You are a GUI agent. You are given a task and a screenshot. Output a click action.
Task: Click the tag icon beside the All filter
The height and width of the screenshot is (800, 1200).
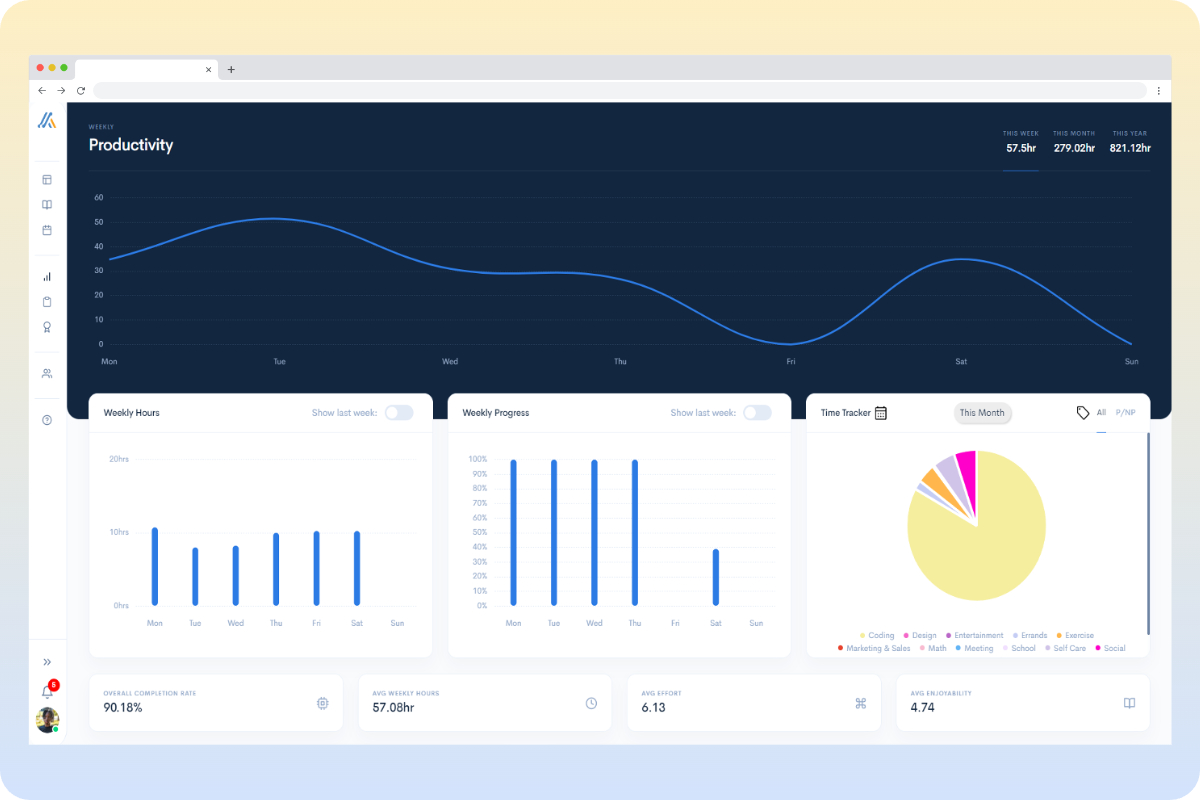pyautogui.click(x=1081, y=412)
